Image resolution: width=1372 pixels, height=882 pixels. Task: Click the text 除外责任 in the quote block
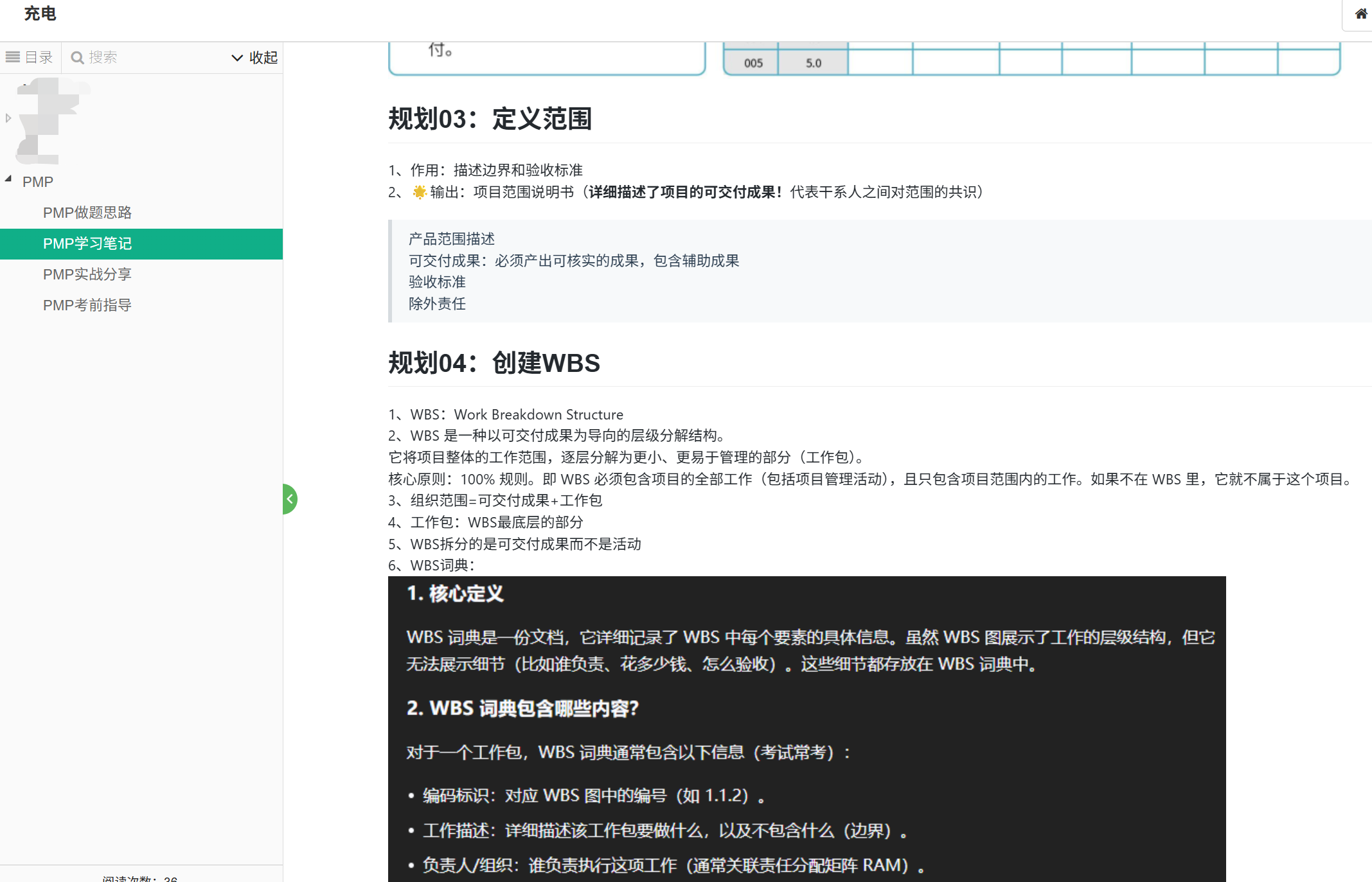pyautogui.click(x=437, y=304)
